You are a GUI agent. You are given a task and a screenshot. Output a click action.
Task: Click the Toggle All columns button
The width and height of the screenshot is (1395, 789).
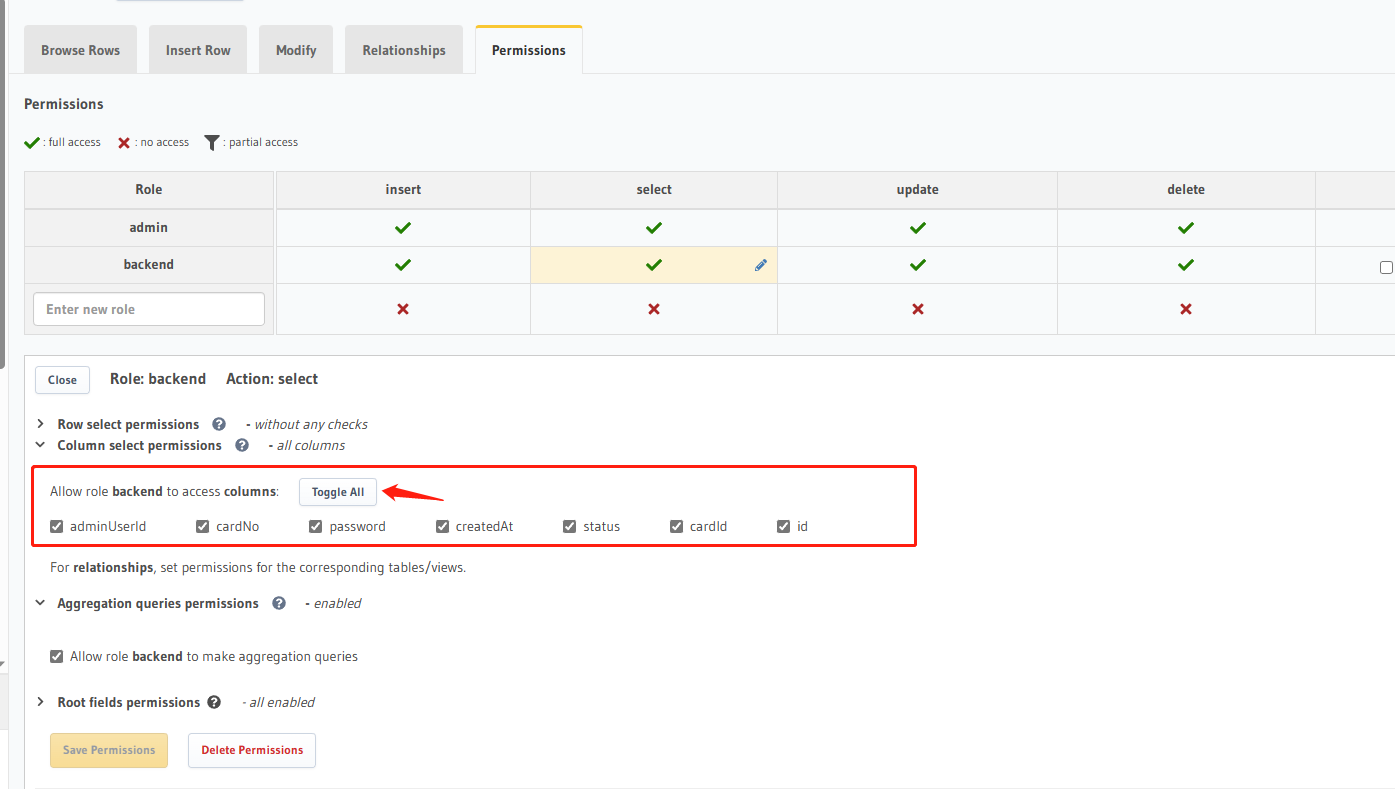pos(337,491)
